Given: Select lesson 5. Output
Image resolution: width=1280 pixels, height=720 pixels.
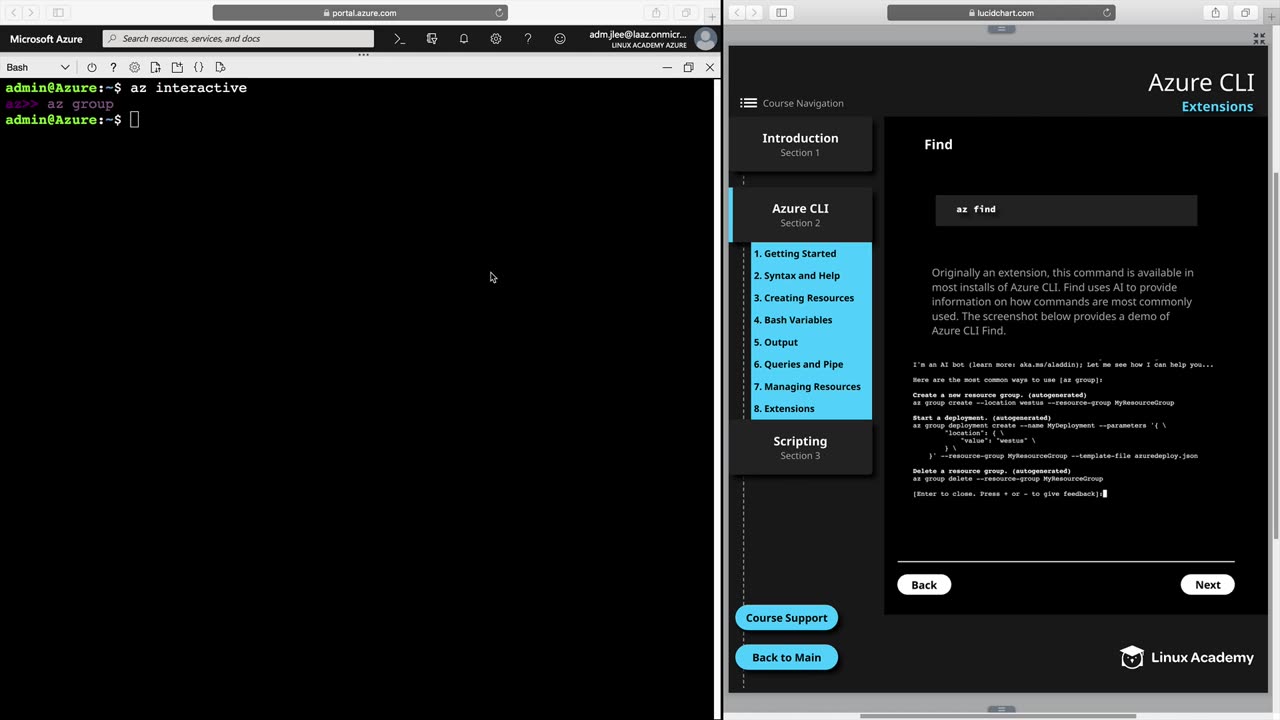Looking at the screenshot, I should 811,342.
